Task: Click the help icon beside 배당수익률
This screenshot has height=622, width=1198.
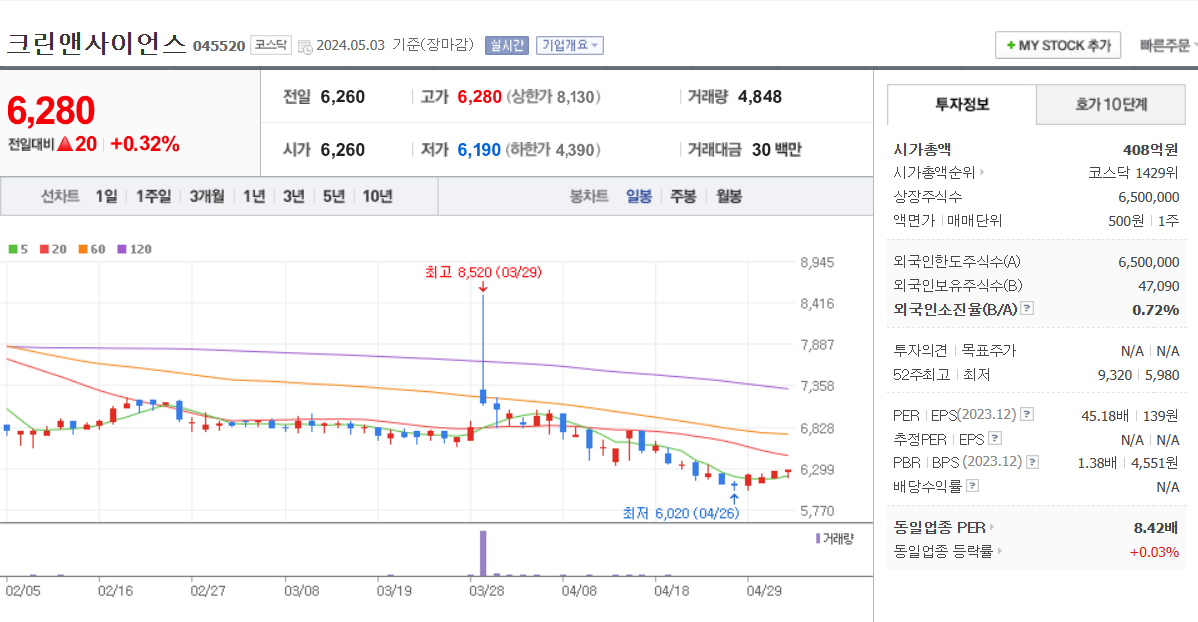Action: coord(973,485)
